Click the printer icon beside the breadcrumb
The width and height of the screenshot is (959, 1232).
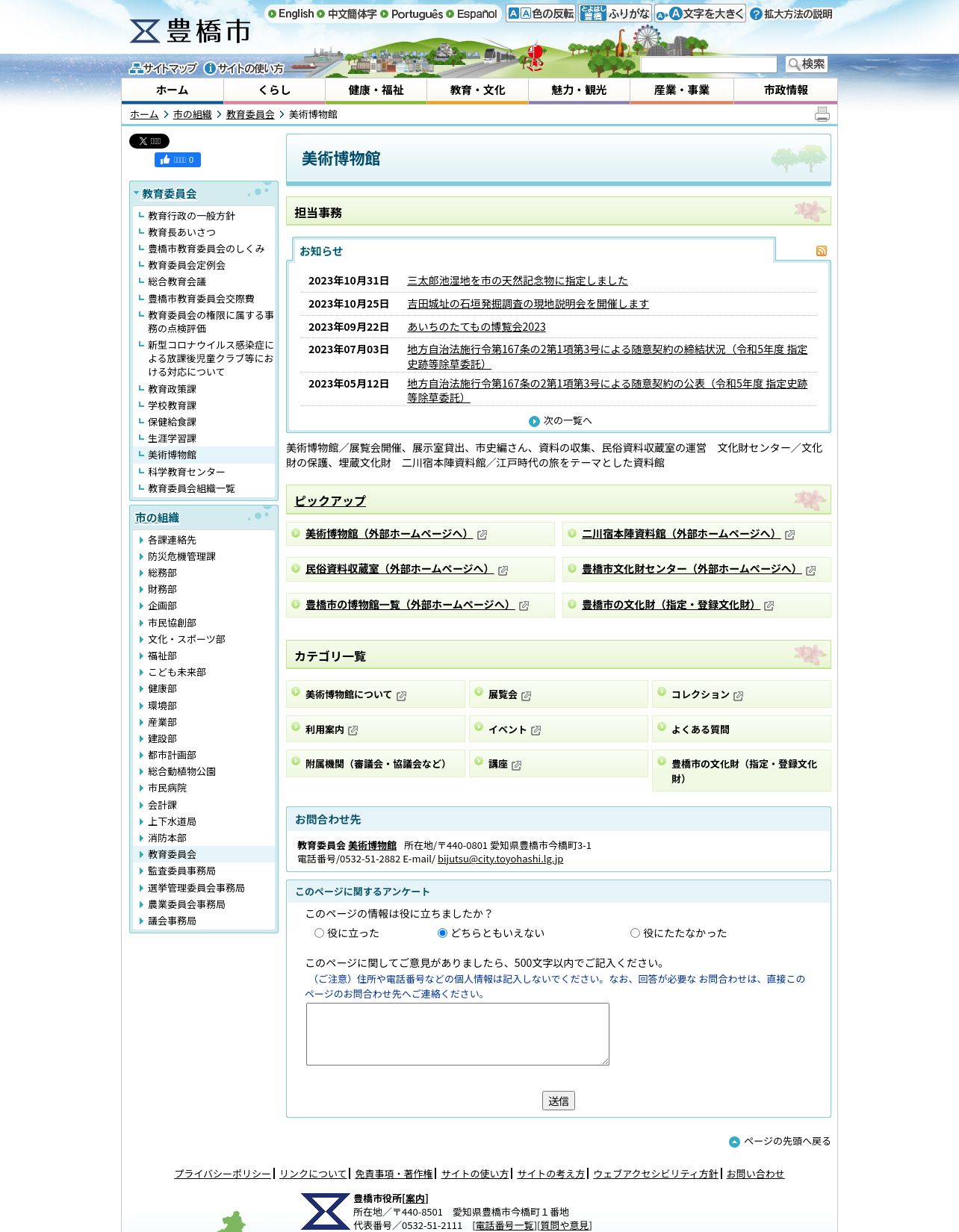coord(822,114)
